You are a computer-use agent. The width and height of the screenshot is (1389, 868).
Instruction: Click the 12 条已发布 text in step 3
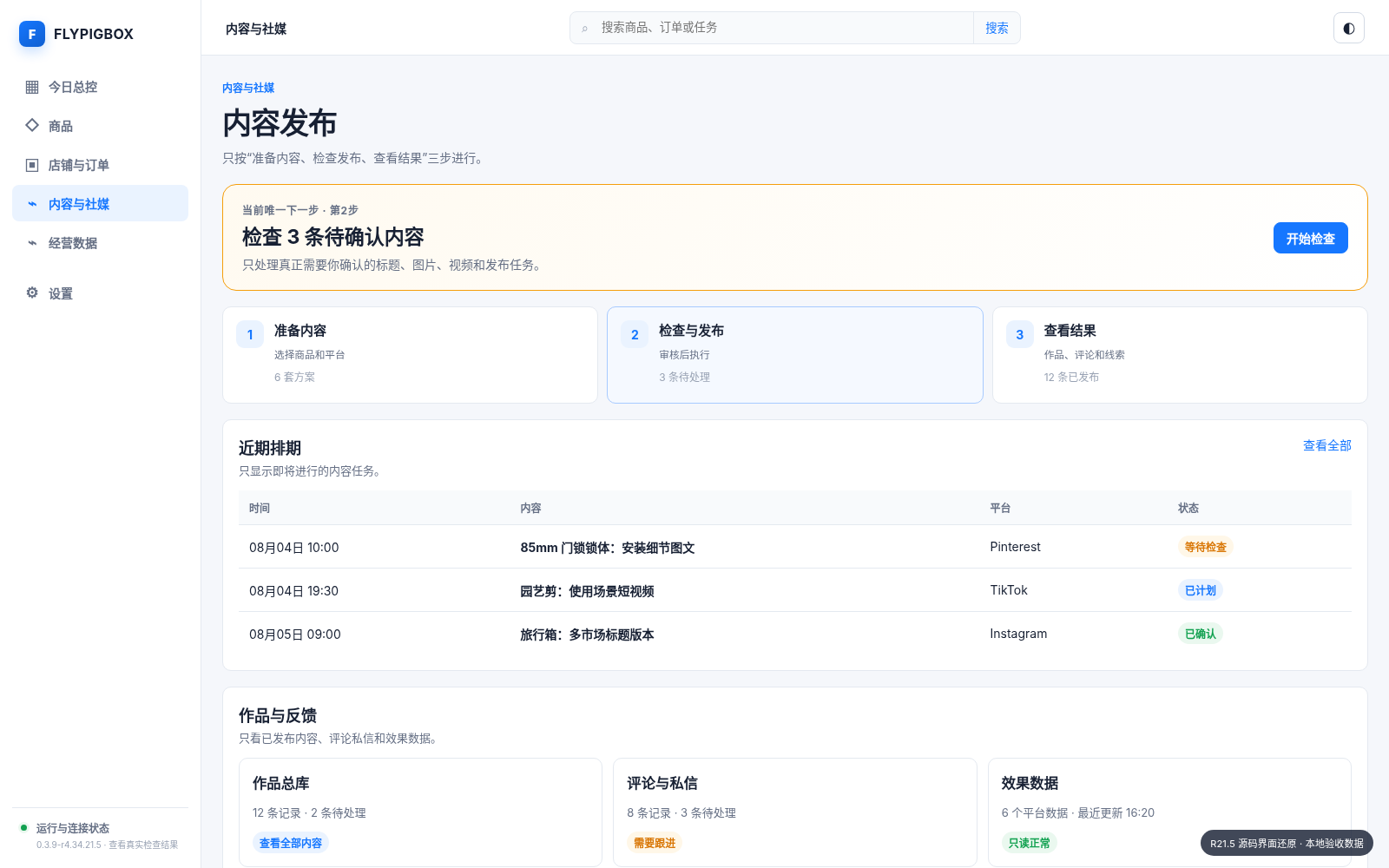pyautogui.click(x=1071, y=377)
